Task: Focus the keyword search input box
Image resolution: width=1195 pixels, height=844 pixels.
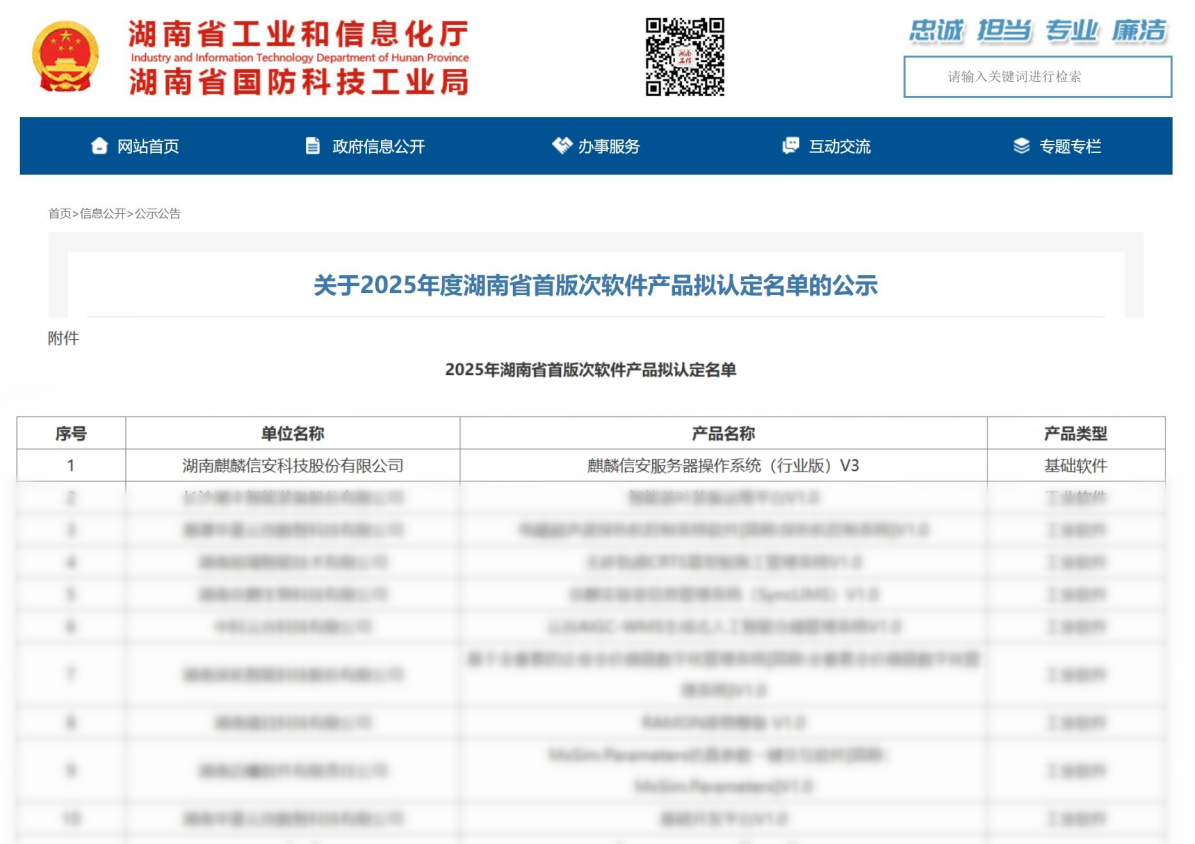Action: [1037, 77]
